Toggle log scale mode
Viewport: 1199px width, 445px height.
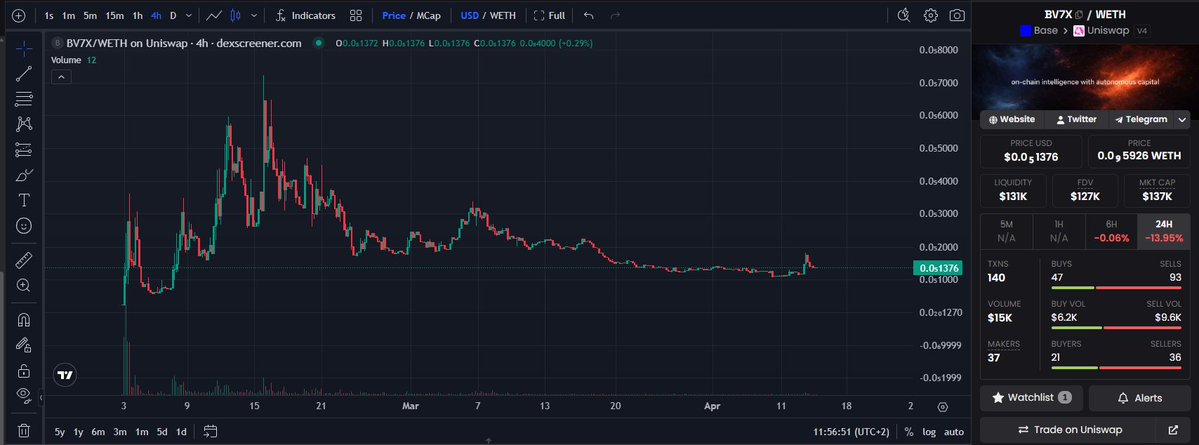tap(928, 432)
